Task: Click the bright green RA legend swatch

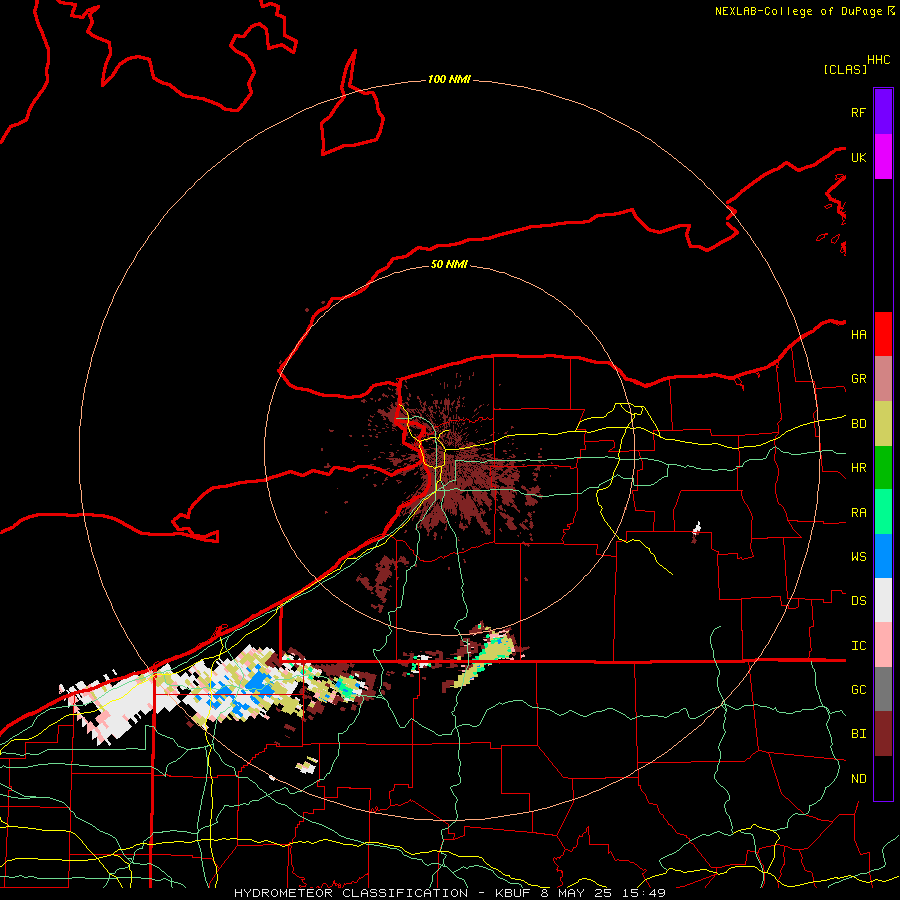Action: (883, 512)
